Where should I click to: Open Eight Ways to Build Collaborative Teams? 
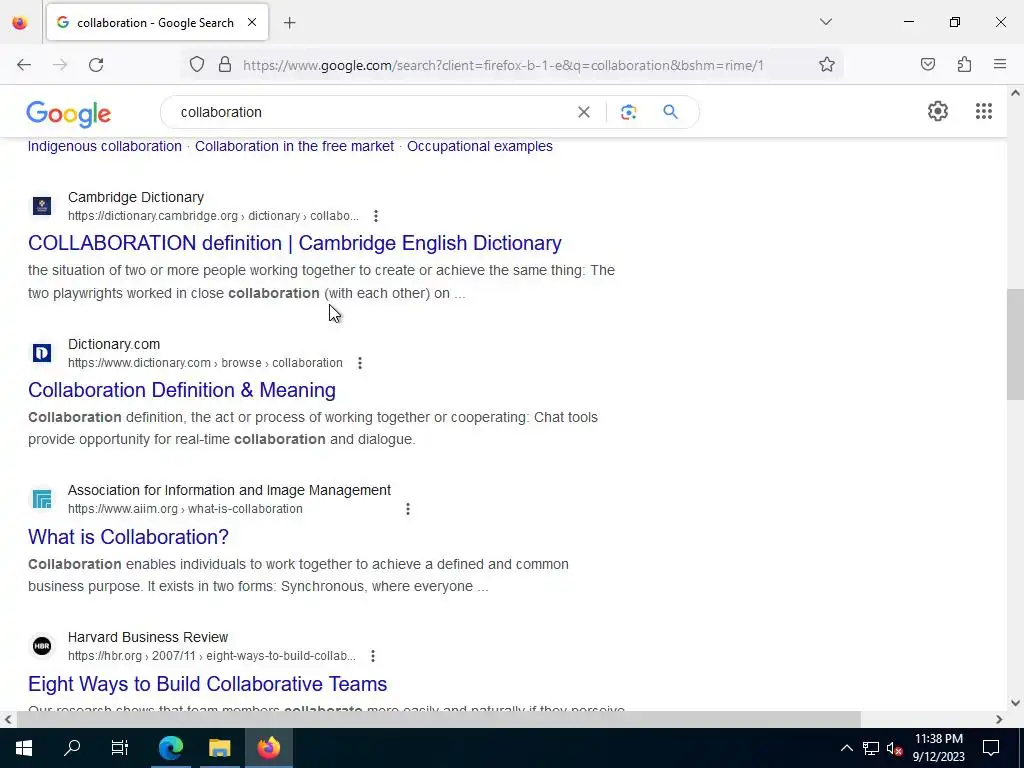pos(208,684)
